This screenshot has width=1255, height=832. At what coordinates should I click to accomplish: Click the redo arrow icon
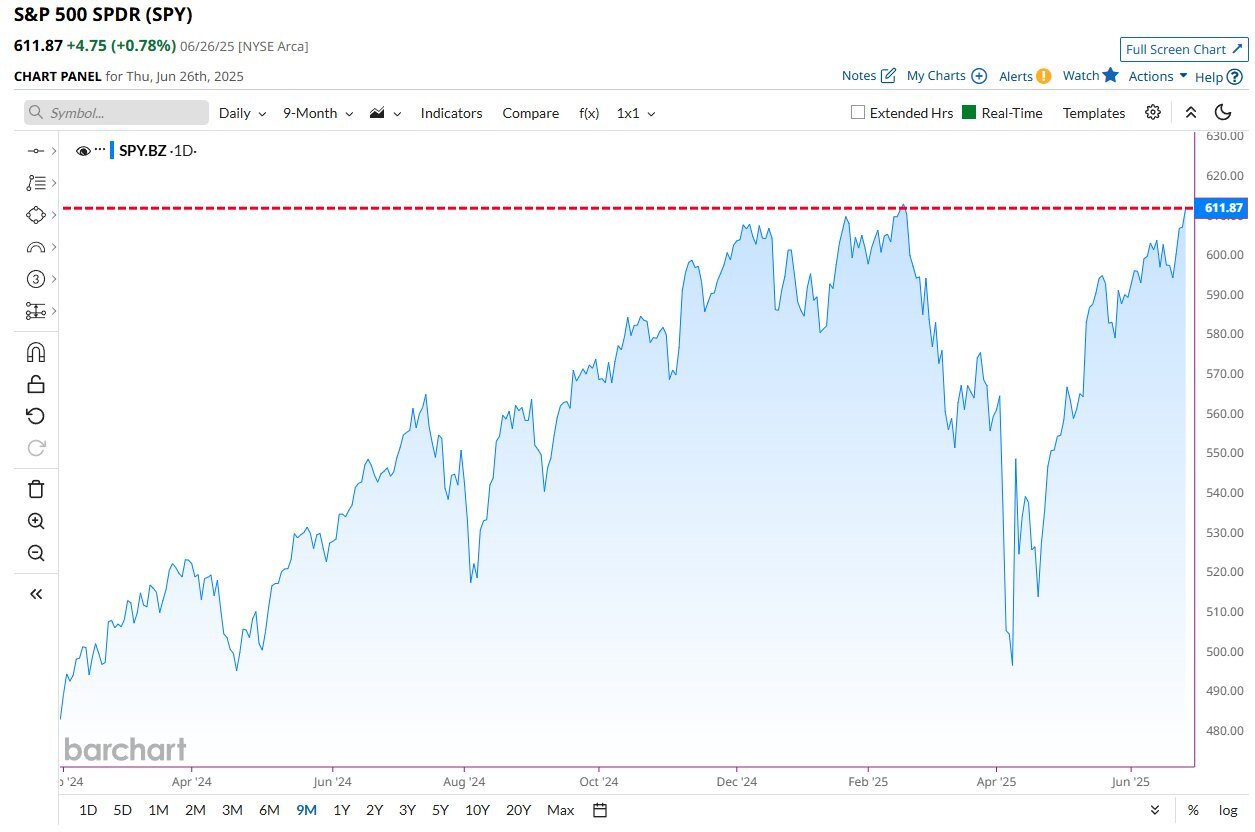[36, 448]
